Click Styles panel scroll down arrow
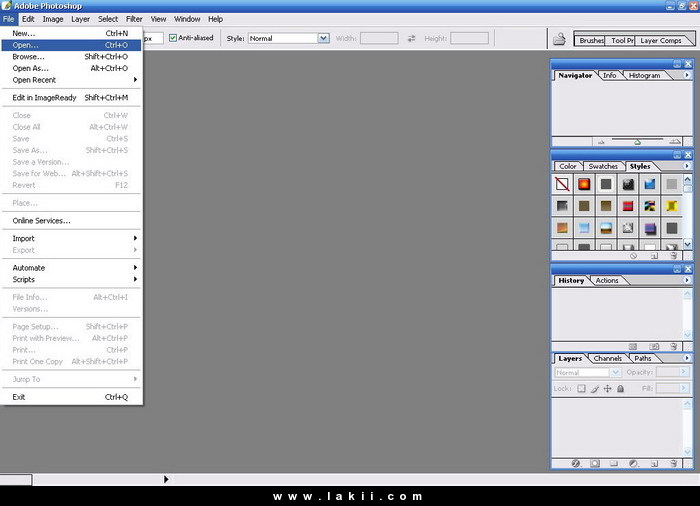Screen dimensions: 700x506 tap(688, 244)
